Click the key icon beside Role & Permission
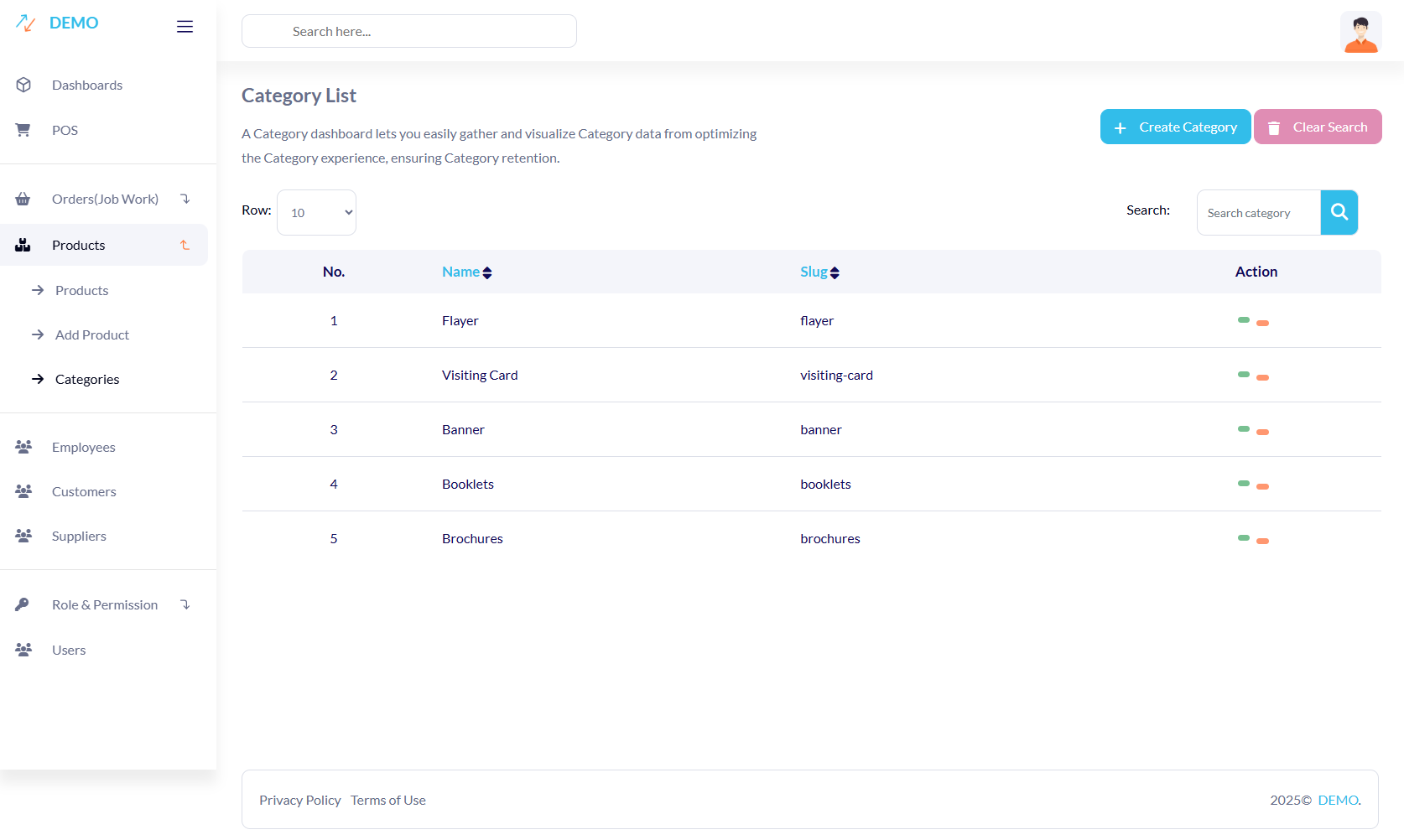The height and width of the screenshot is (840, 1404). (23, 605)
